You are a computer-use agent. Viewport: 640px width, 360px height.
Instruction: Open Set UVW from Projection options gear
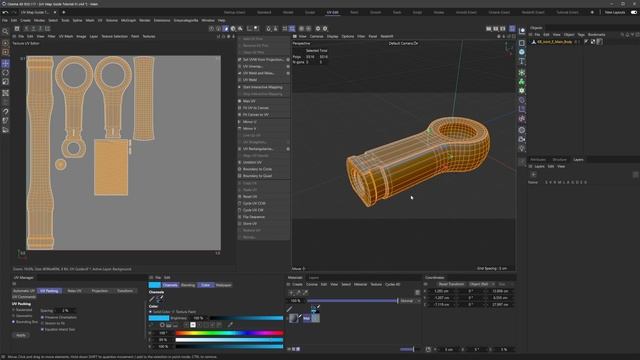point(288,60)
